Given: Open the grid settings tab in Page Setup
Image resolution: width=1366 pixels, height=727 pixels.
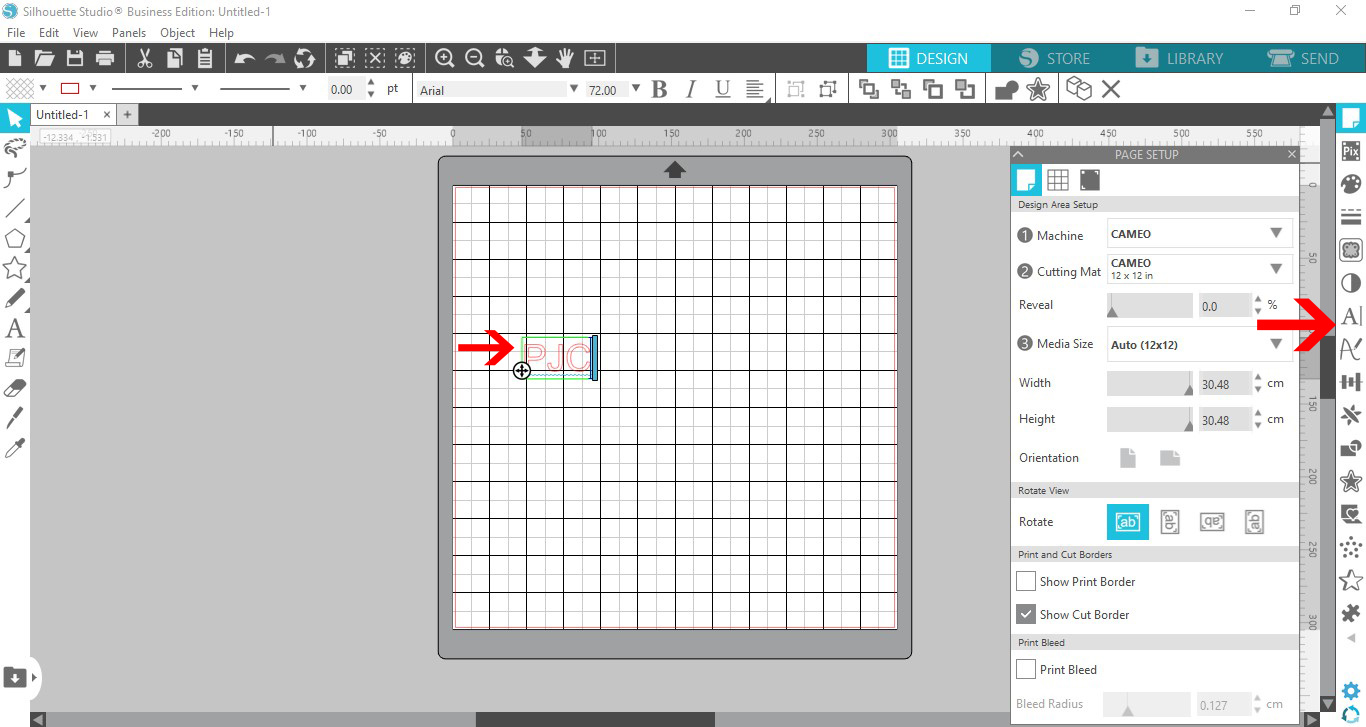Looking at the screenshot, I should (1058, 180).
